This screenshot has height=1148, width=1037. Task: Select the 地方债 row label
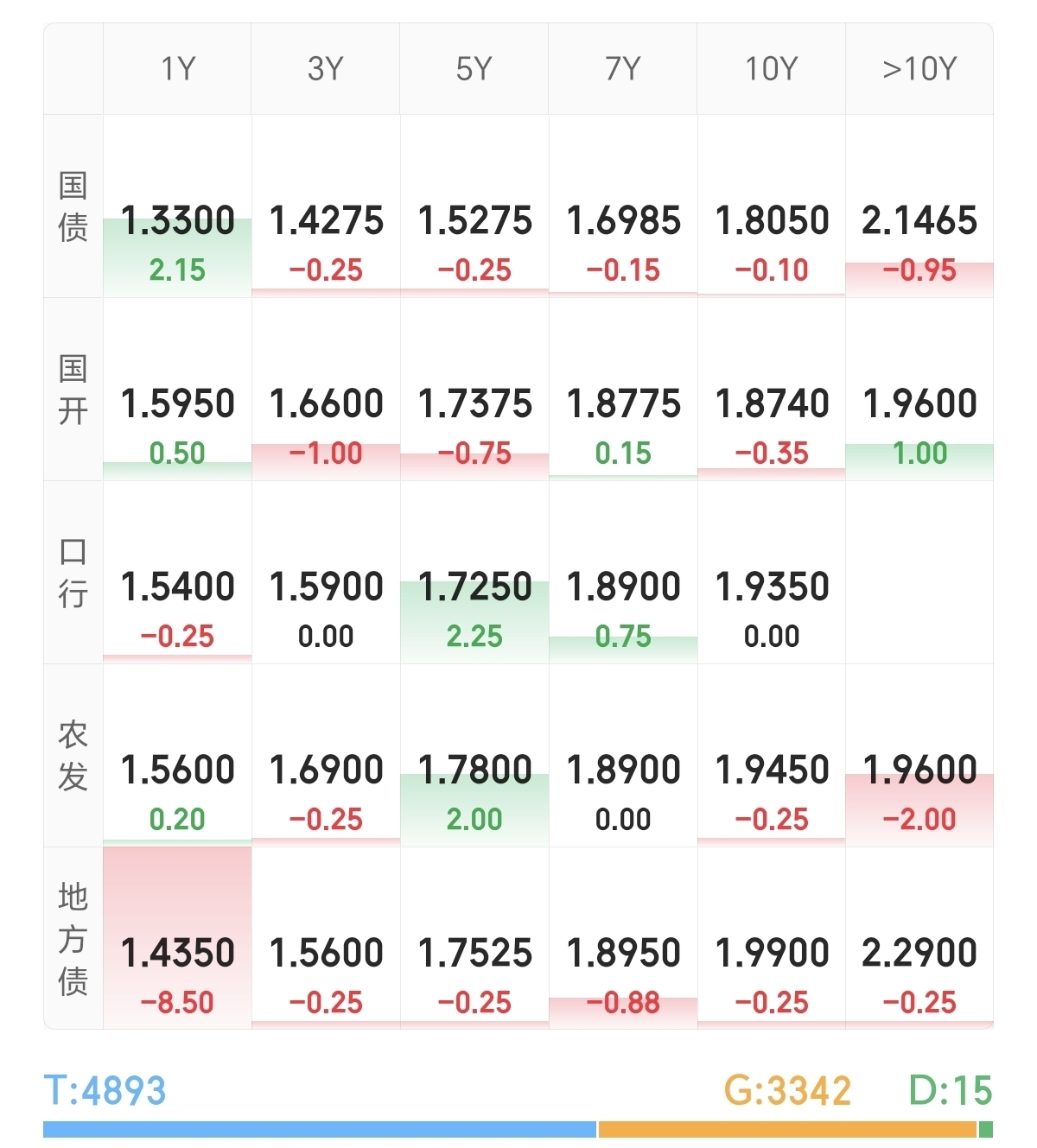coord(73,938)
